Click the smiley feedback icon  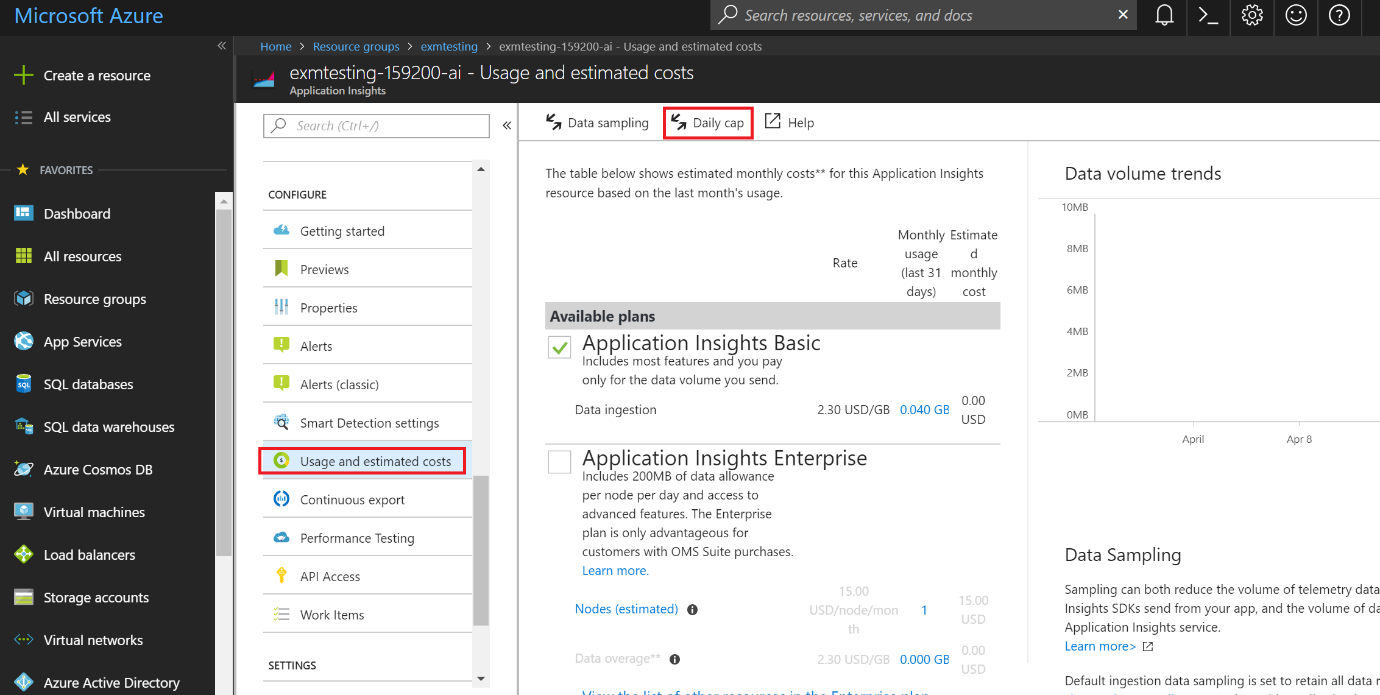1296,15
